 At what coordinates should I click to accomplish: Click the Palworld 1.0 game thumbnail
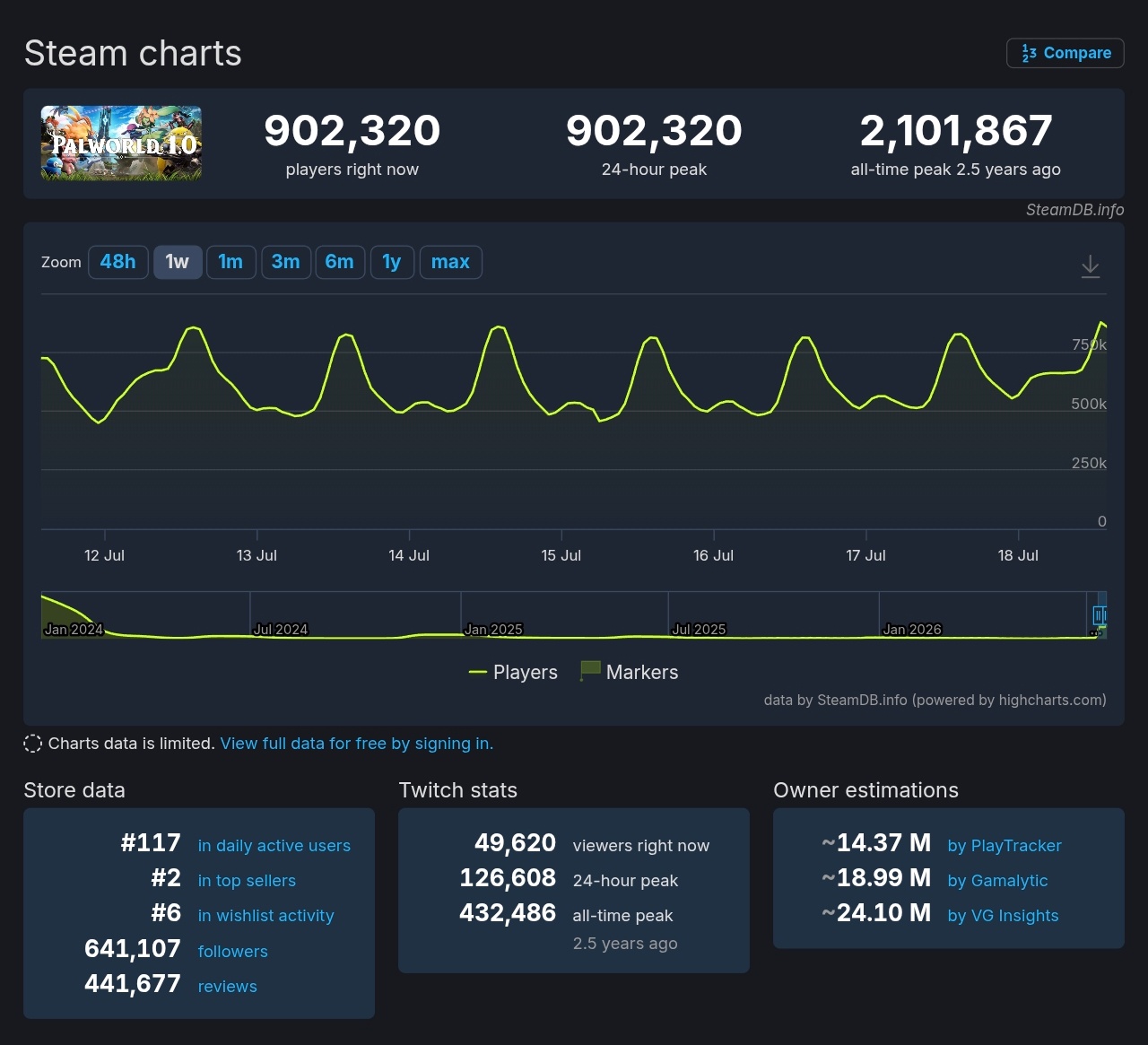point(121,144)
